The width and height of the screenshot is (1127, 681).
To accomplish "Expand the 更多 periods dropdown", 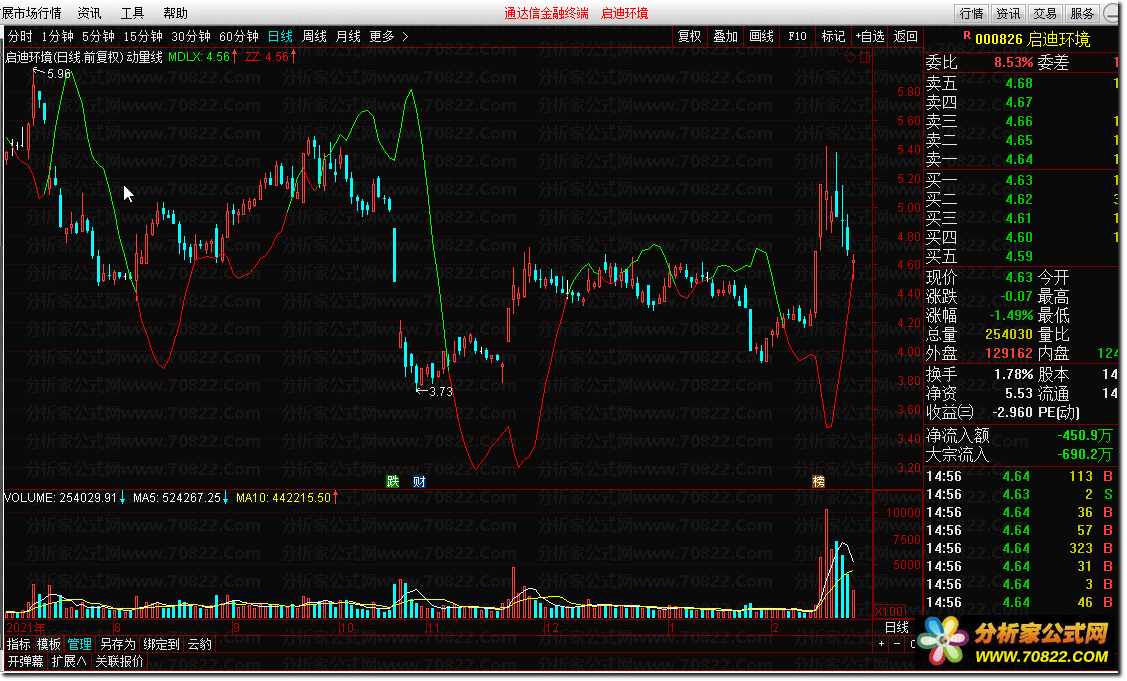I will coord(388,36).
